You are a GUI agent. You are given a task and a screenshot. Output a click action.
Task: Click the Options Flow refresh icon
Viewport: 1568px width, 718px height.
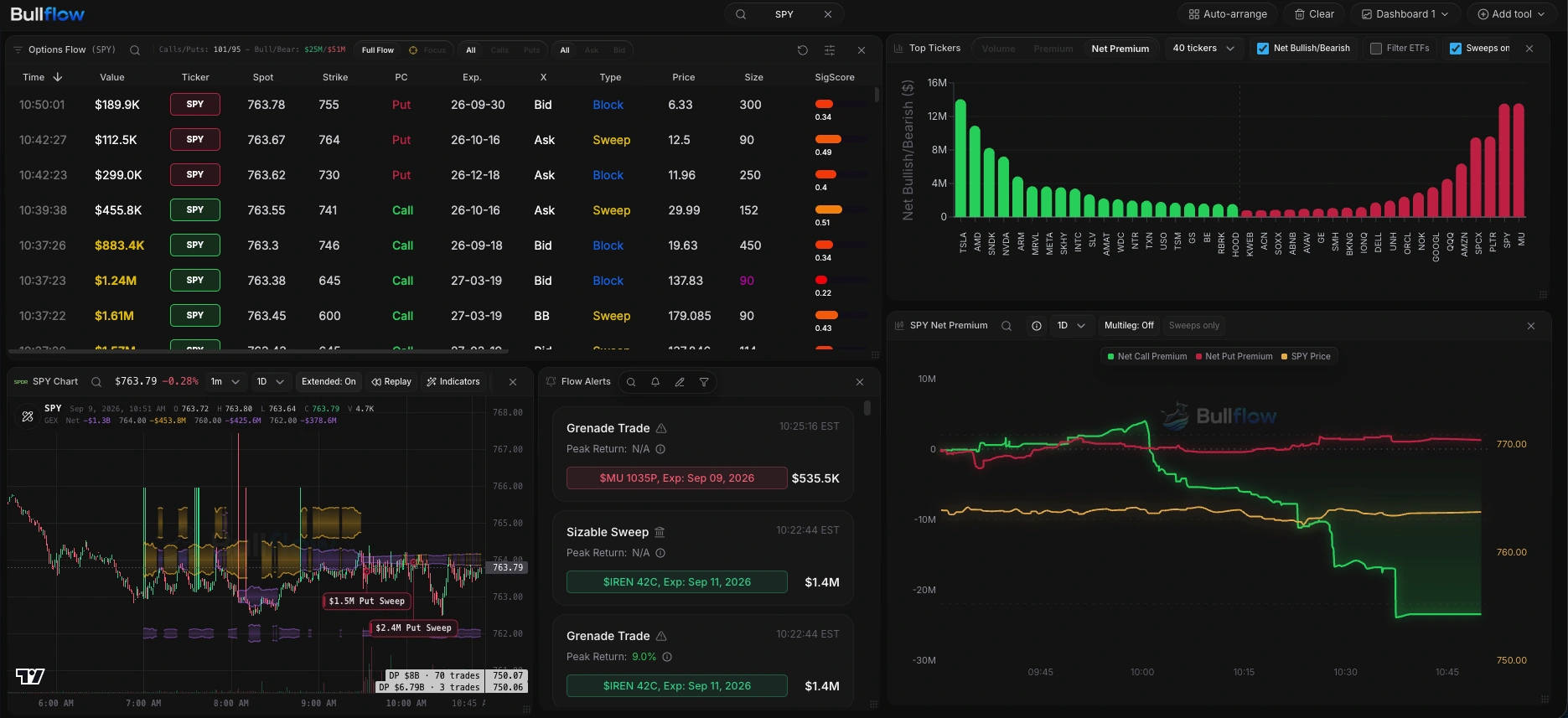[x=803, y=50]
